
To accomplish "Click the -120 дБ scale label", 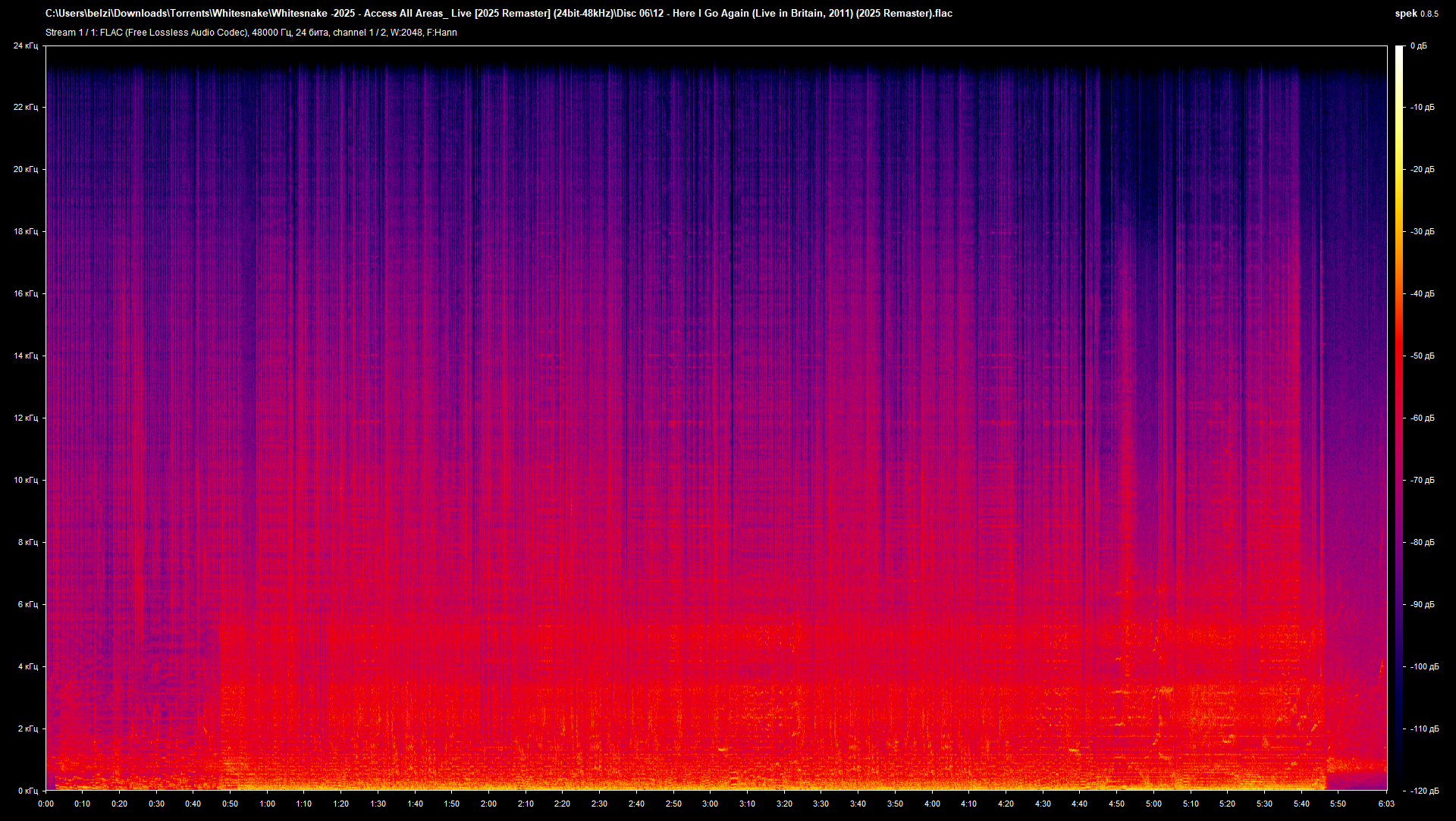I will pyautogui.click(x=1423, y=791).
